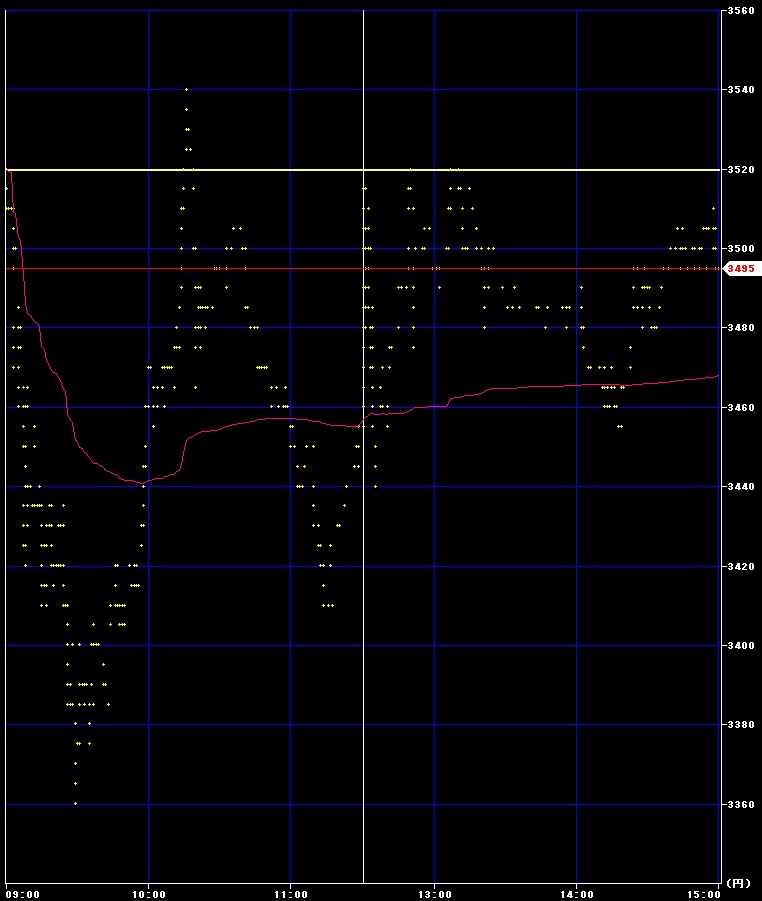
Task: Click the 3360 price axis label
Action: coord(741,805)
